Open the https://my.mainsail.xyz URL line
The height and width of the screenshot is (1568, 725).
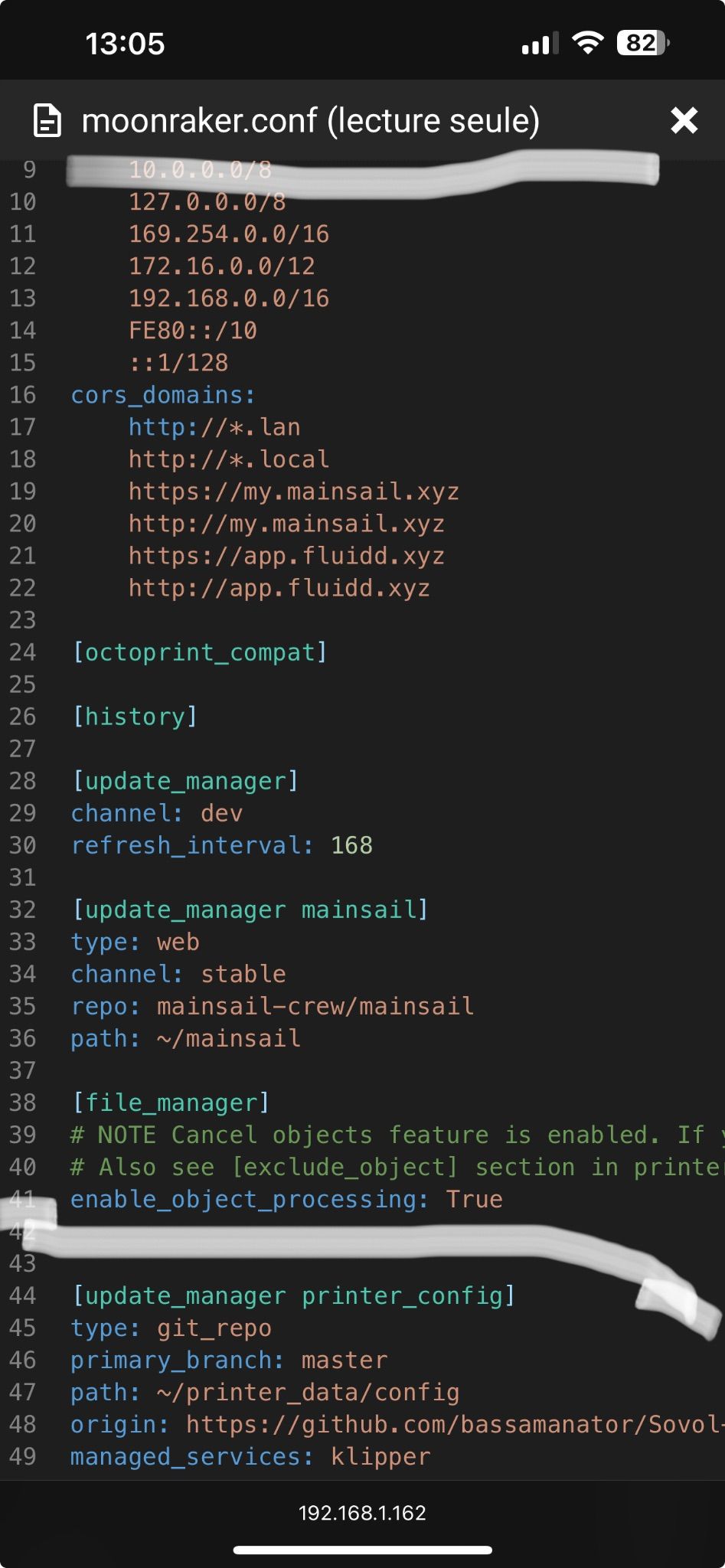pos(294,492)
